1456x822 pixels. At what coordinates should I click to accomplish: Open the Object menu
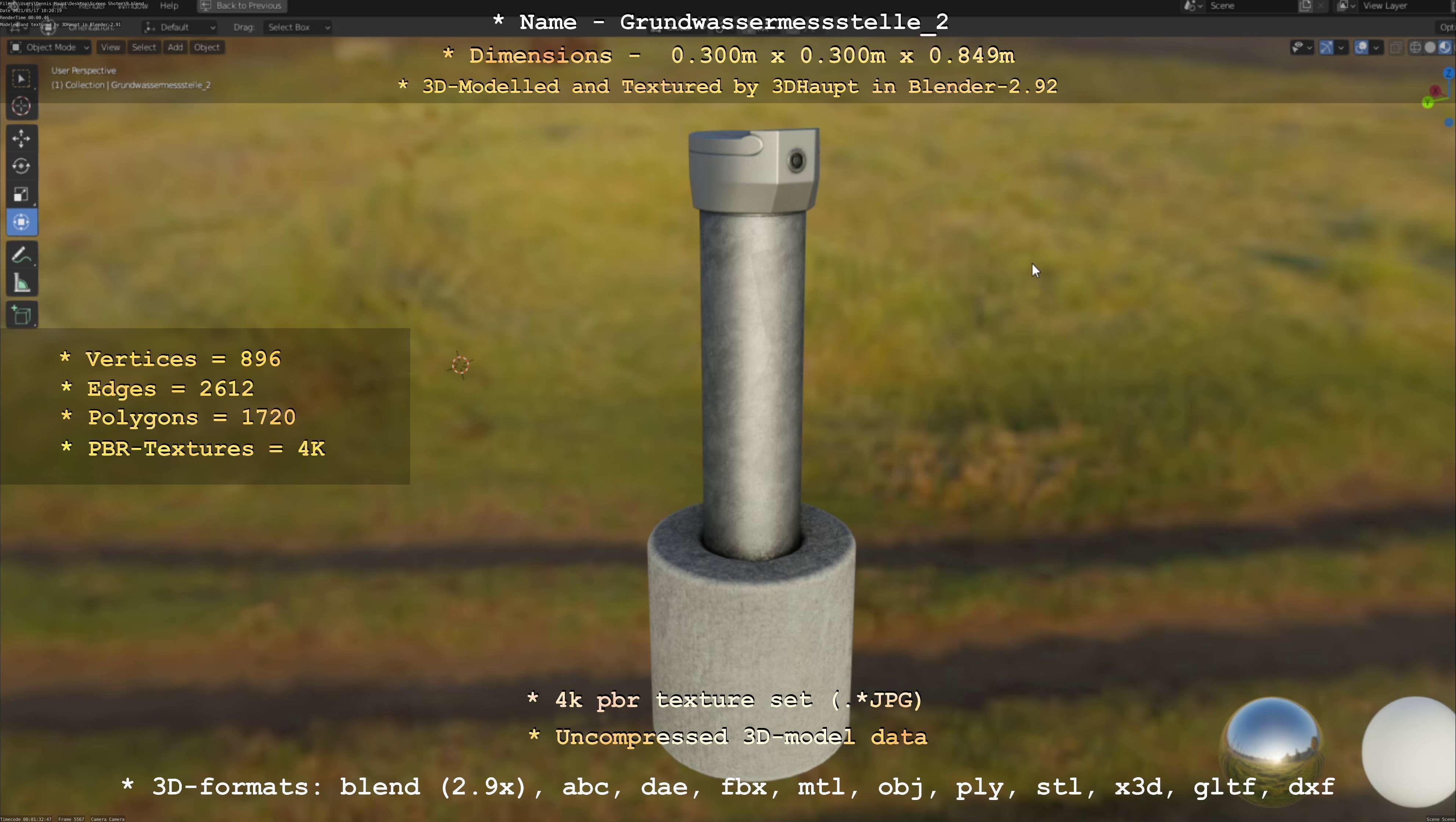coord(207,47)
